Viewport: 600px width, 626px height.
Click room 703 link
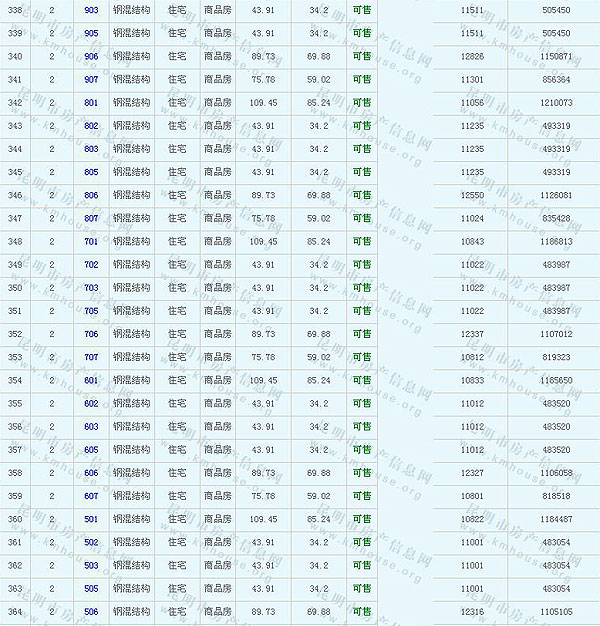coord(91,288)
